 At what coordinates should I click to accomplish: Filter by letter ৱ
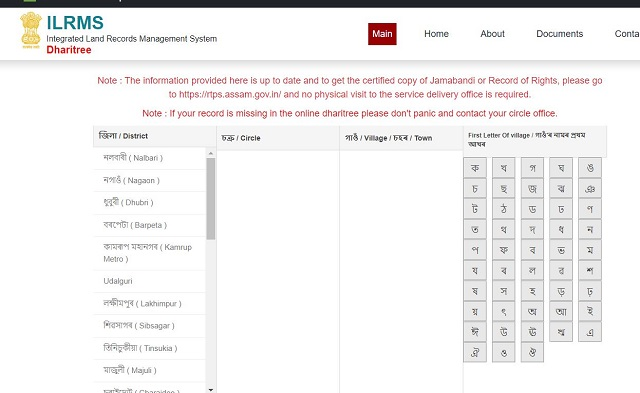(561, 270)
